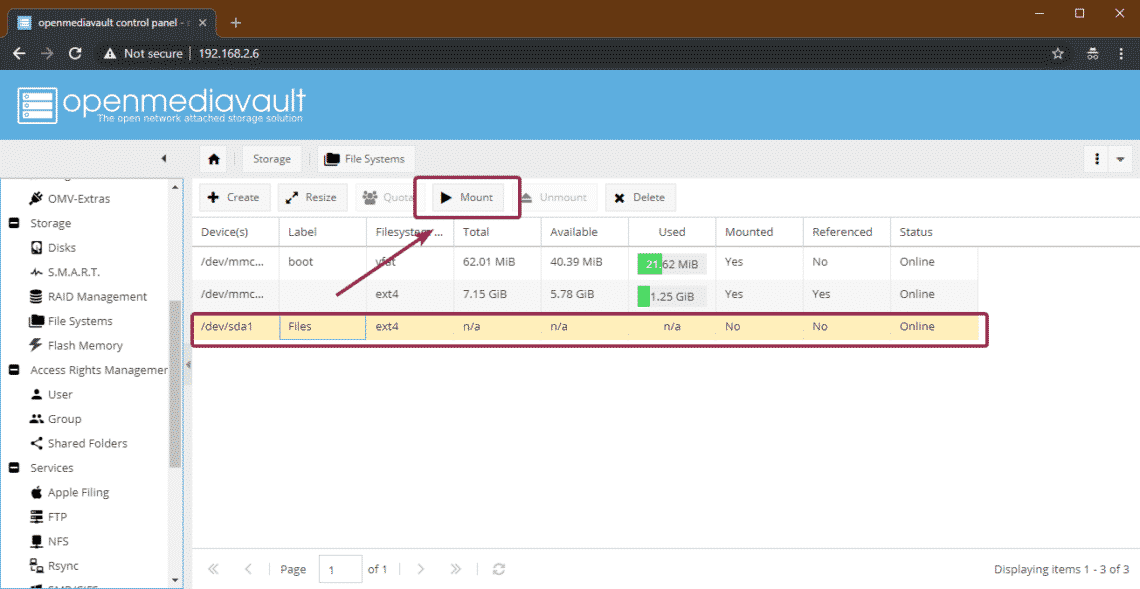Viewport: 1140px width, 589px height.
Task: Open the User management page
Action: point(51,394)
